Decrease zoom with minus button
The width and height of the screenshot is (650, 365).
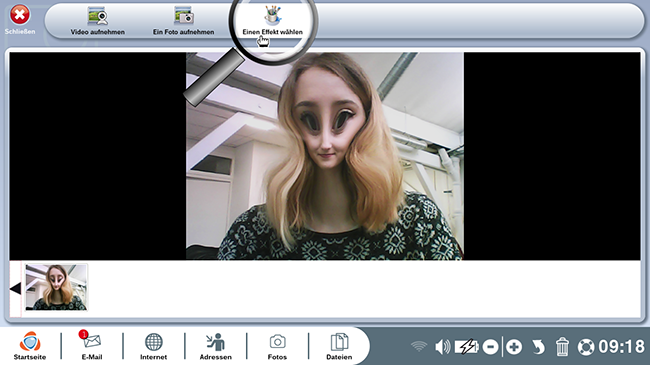pos(490,347)
